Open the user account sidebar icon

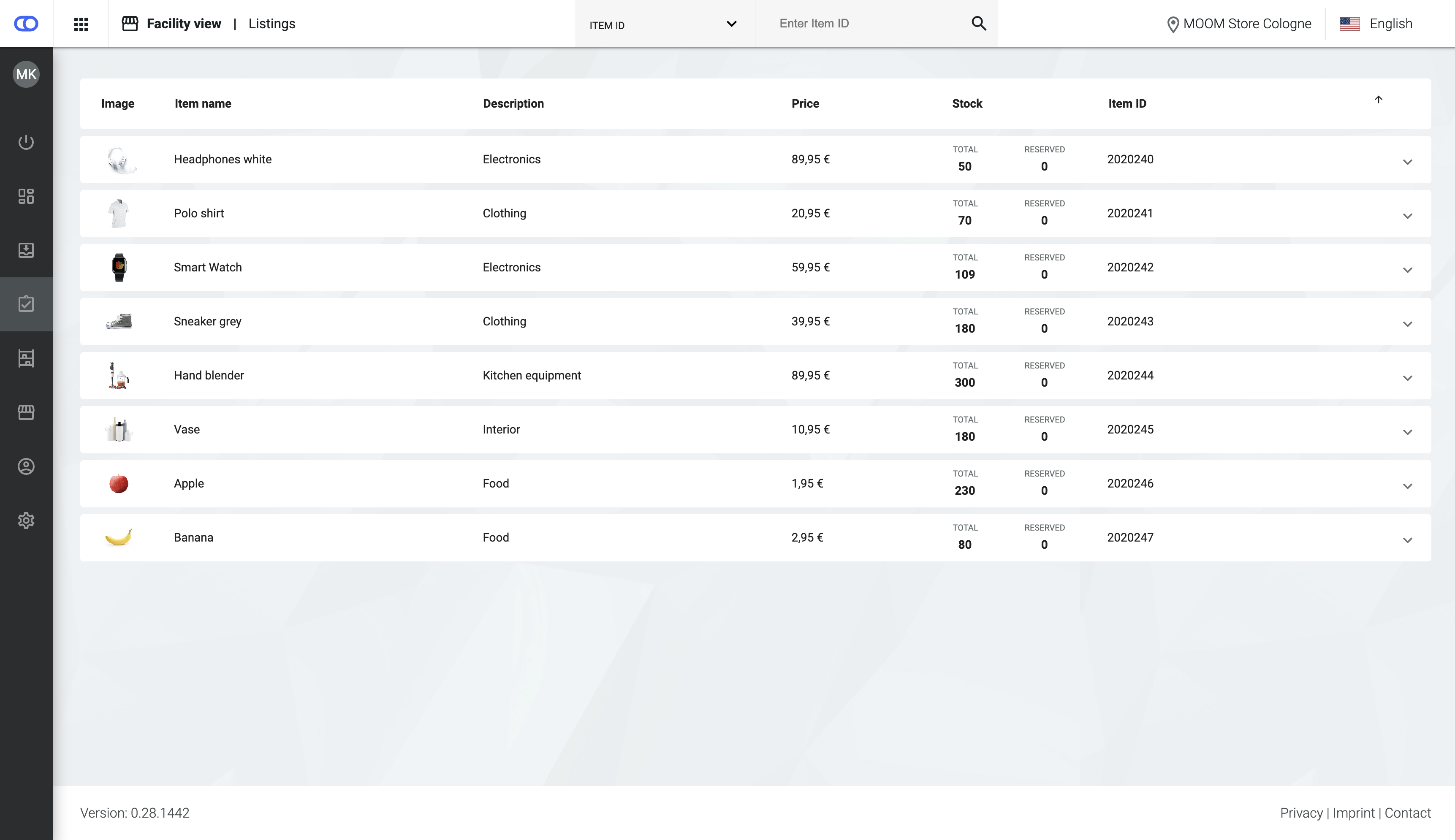click(x=26, y=466)
